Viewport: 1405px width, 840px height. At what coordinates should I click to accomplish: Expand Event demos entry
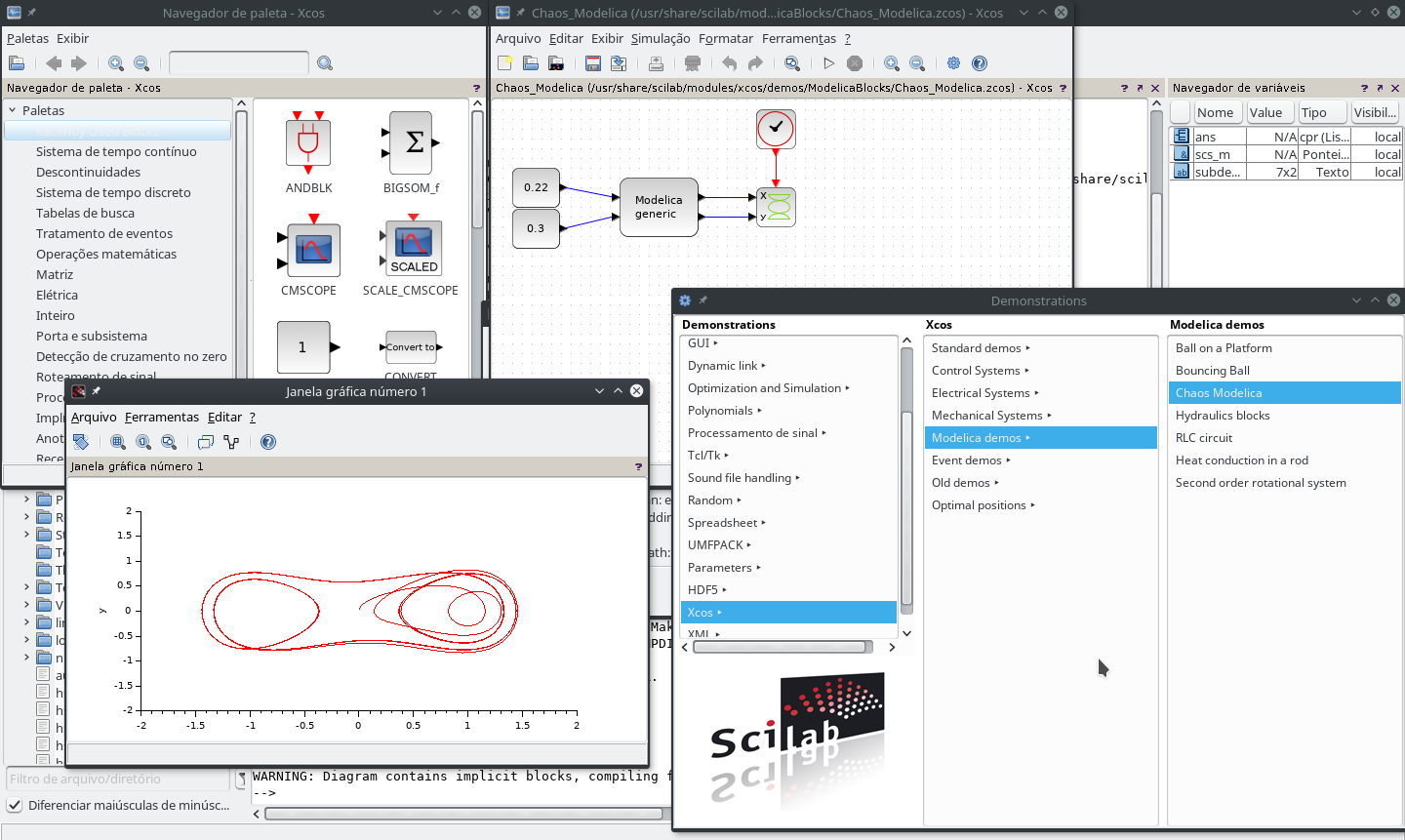(971, 460)
